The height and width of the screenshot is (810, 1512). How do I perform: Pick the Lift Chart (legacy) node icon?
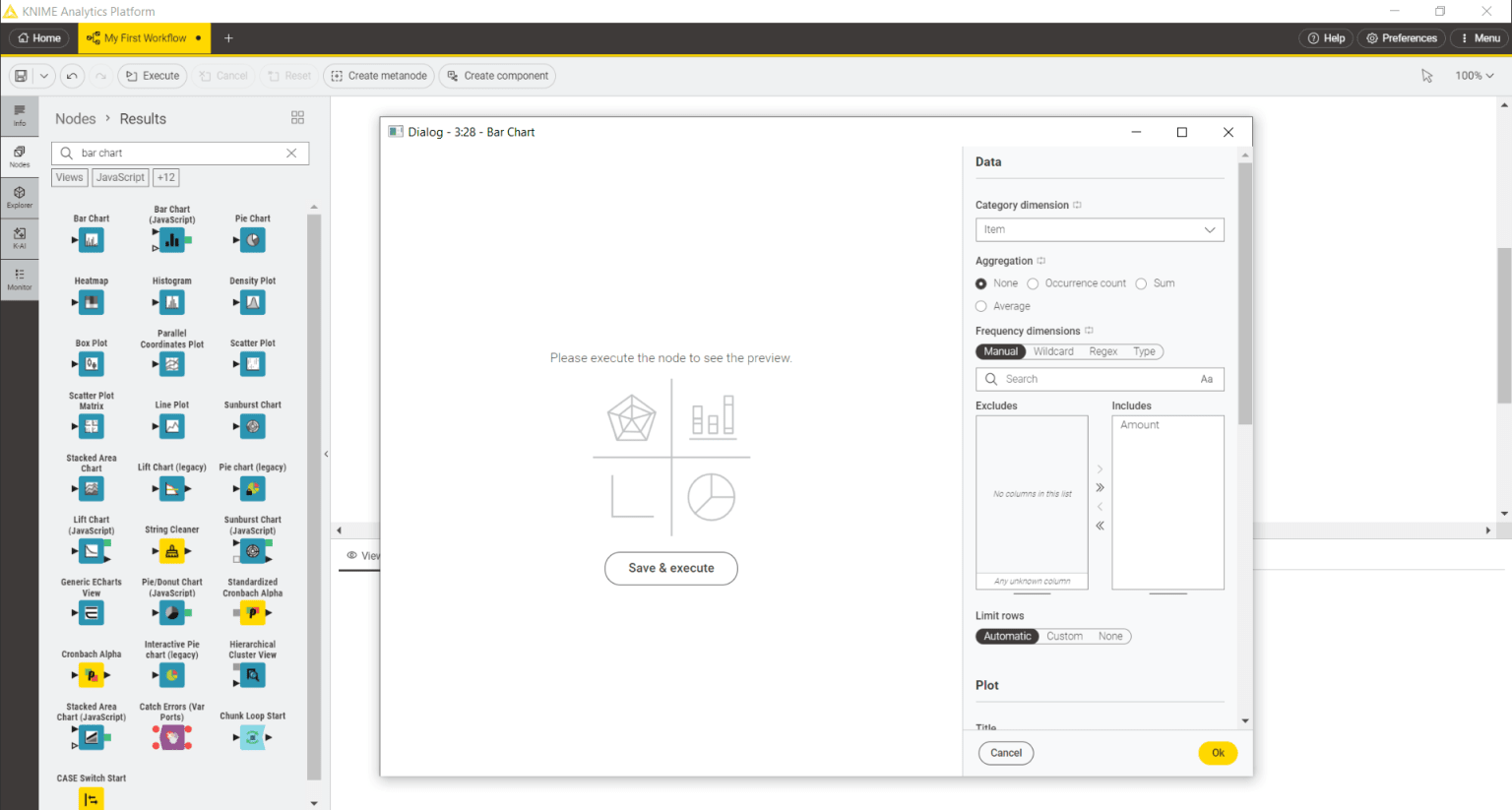tap(172, 488)
